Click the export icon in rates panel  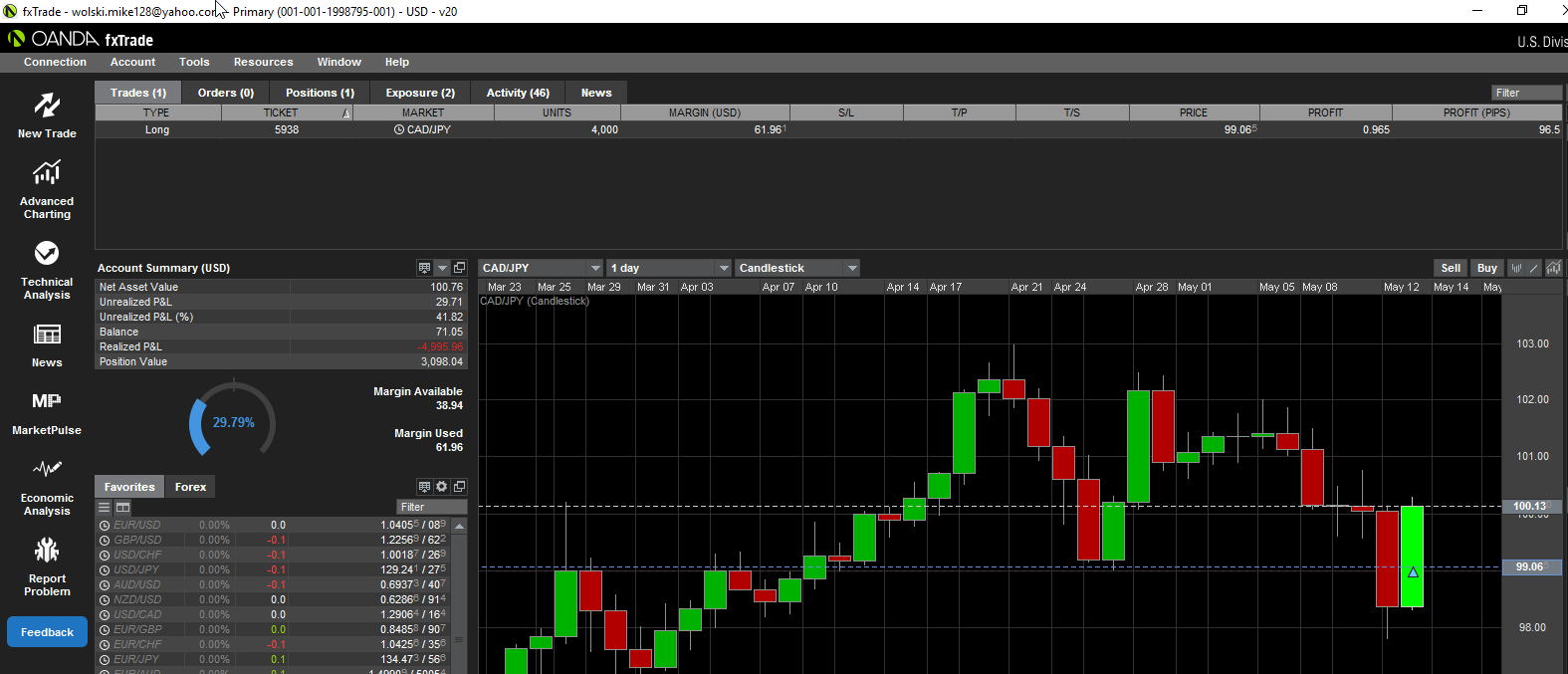click(424, 487)
